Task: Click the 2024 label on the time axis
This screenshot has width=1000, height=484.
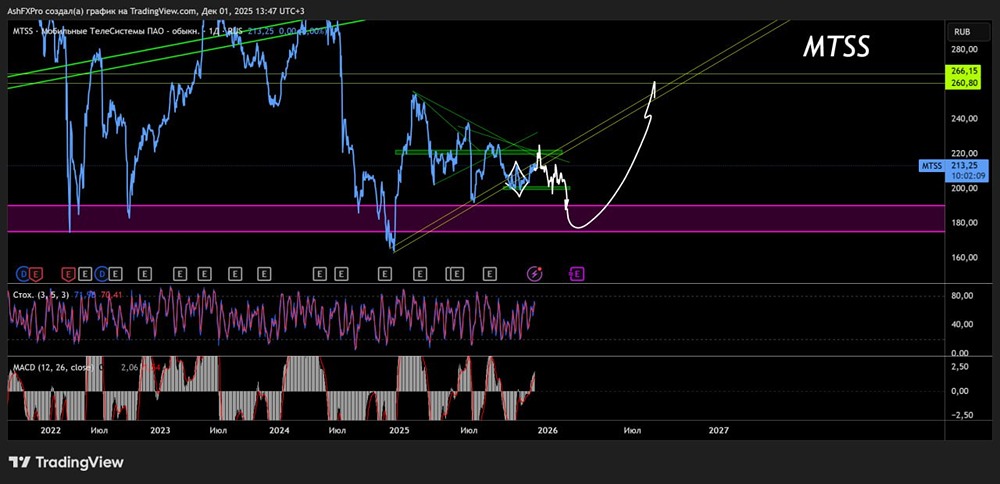Action: pos(279,430)
